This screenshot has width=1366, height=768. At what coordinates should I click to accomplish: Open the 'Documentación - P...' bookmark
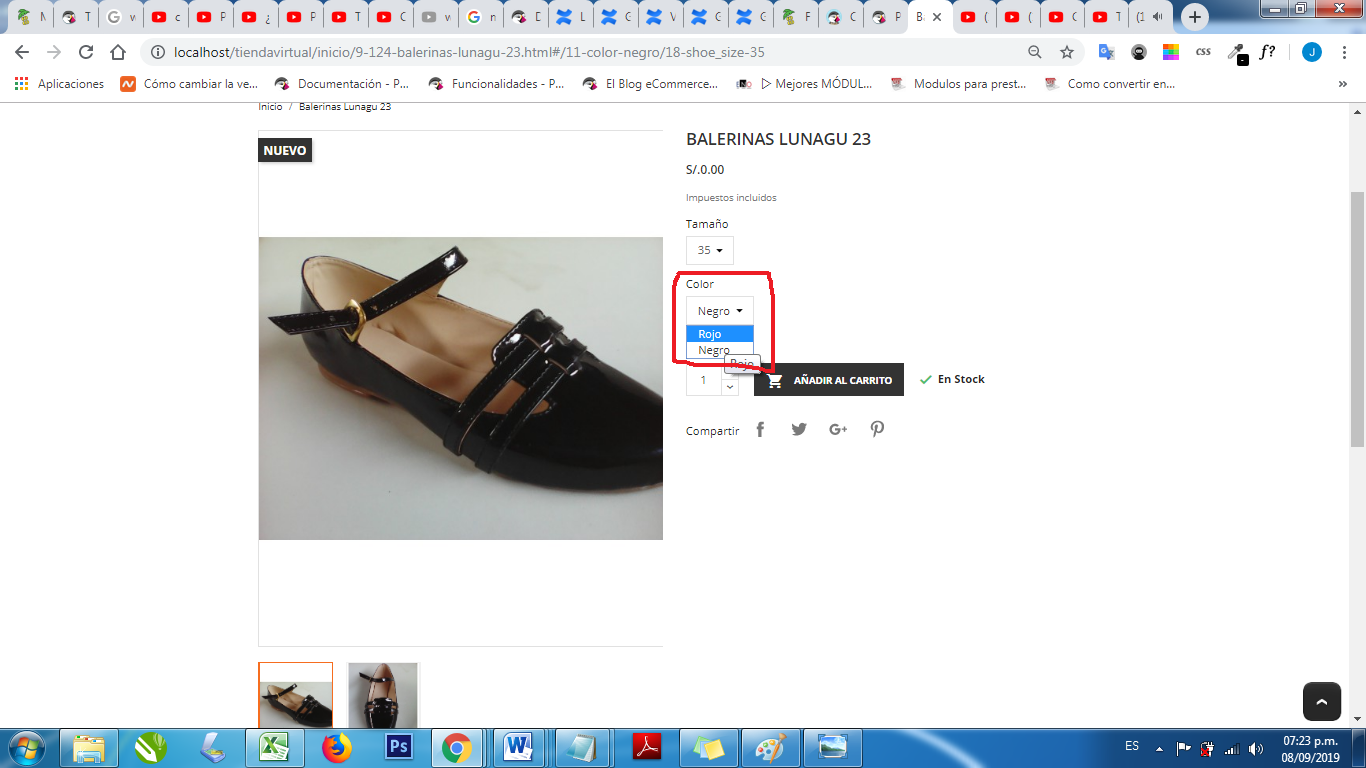coord(341,84)
